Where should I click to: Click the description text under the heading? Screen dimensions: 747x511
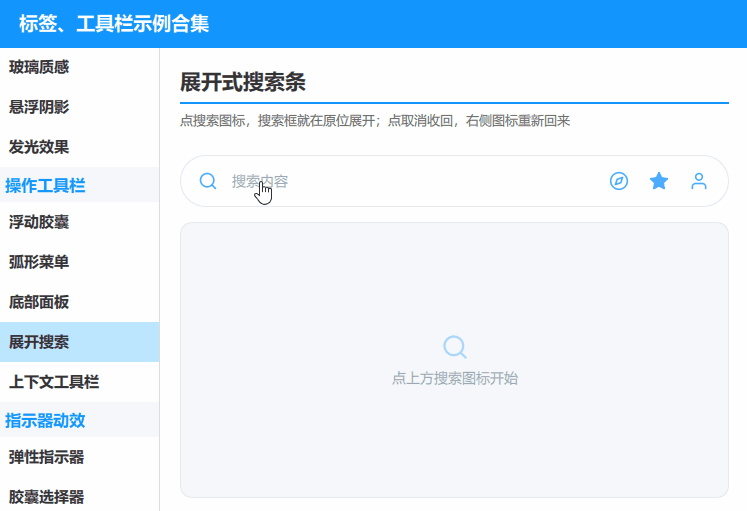click(x=375, y=120)
